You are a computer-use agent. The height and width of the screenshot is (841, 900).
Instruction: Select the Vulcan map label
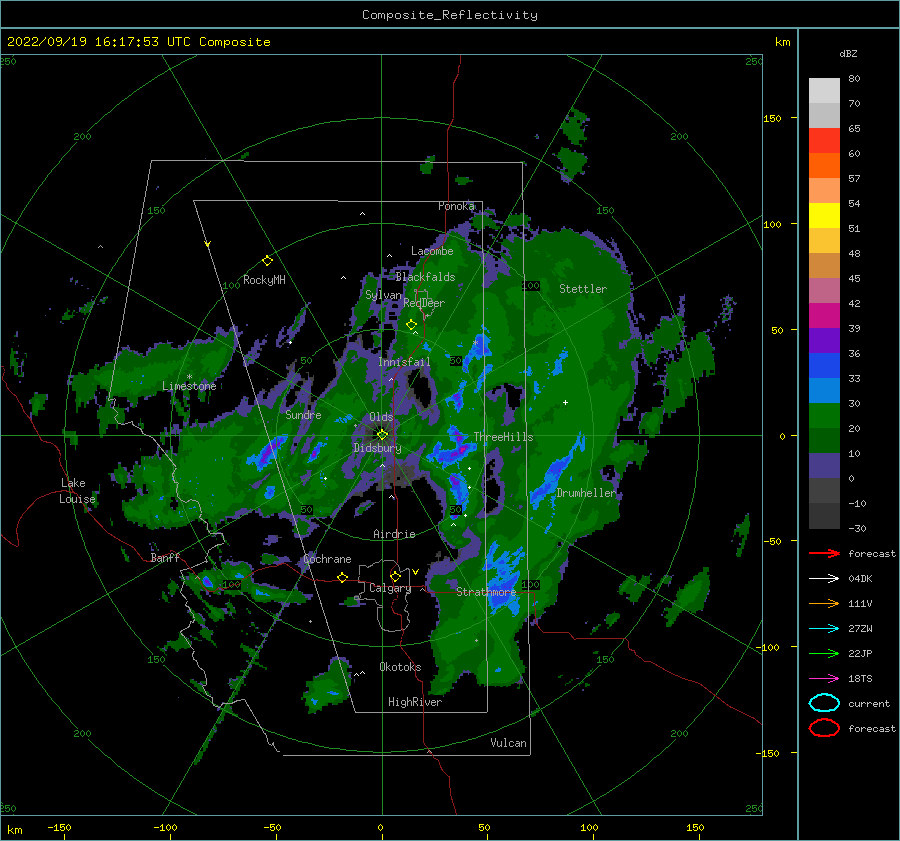508,743
